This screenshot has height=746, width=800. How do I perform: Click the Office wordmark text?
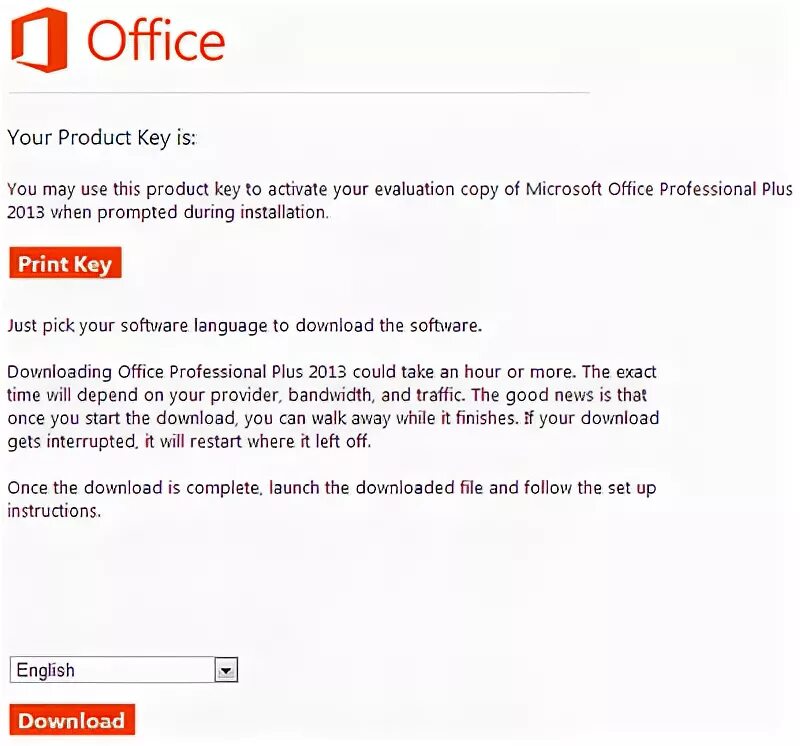click(155, 41)
